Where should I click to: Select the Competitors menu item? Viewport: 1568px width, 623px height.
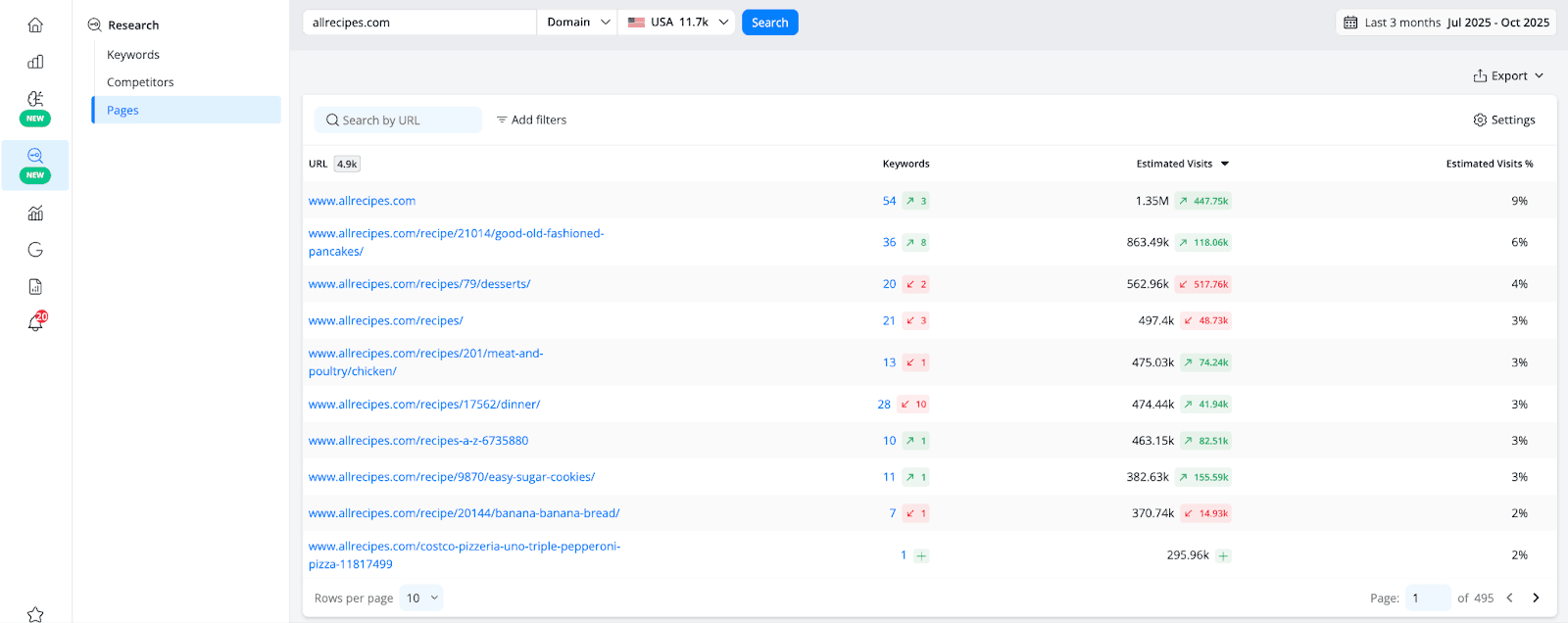coord(140,82)
